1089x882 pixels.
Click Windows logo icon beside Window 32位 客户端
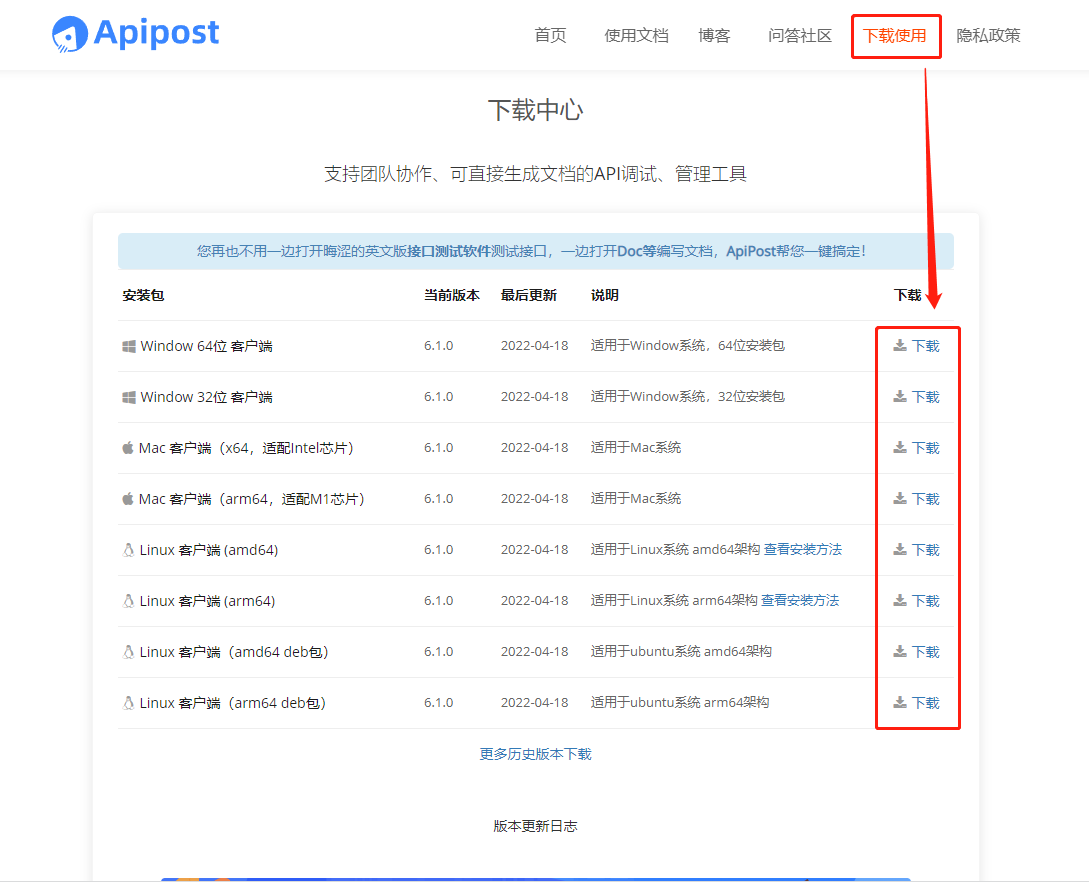pyautogui.click(x=128, y=397)
